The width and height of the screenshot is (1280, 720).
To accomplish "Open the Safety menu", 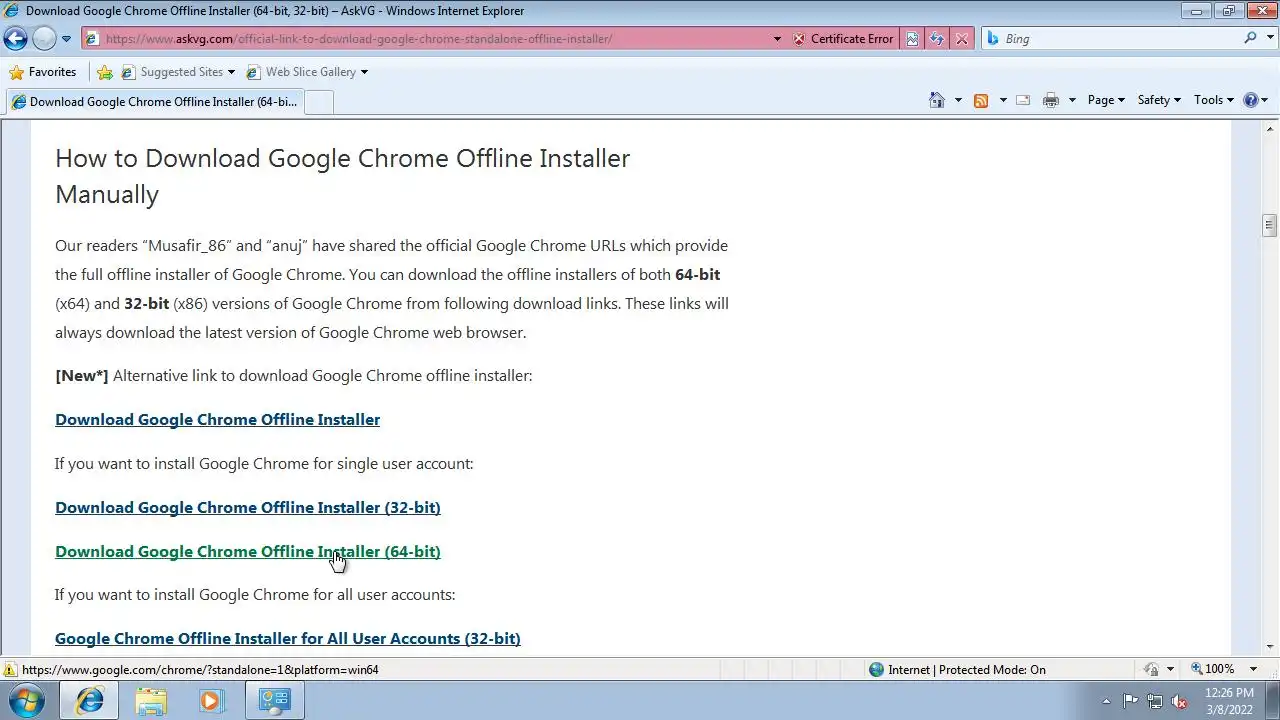I will click(1159, 100).
